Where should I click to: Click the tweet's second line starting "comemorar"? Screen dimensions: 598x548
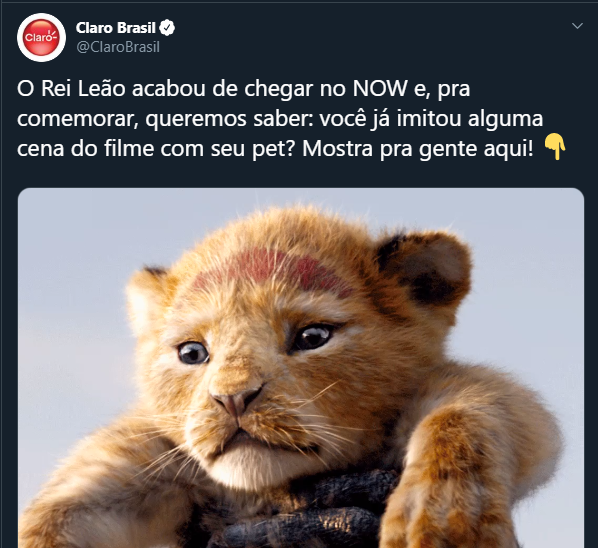tap(280, 119)
